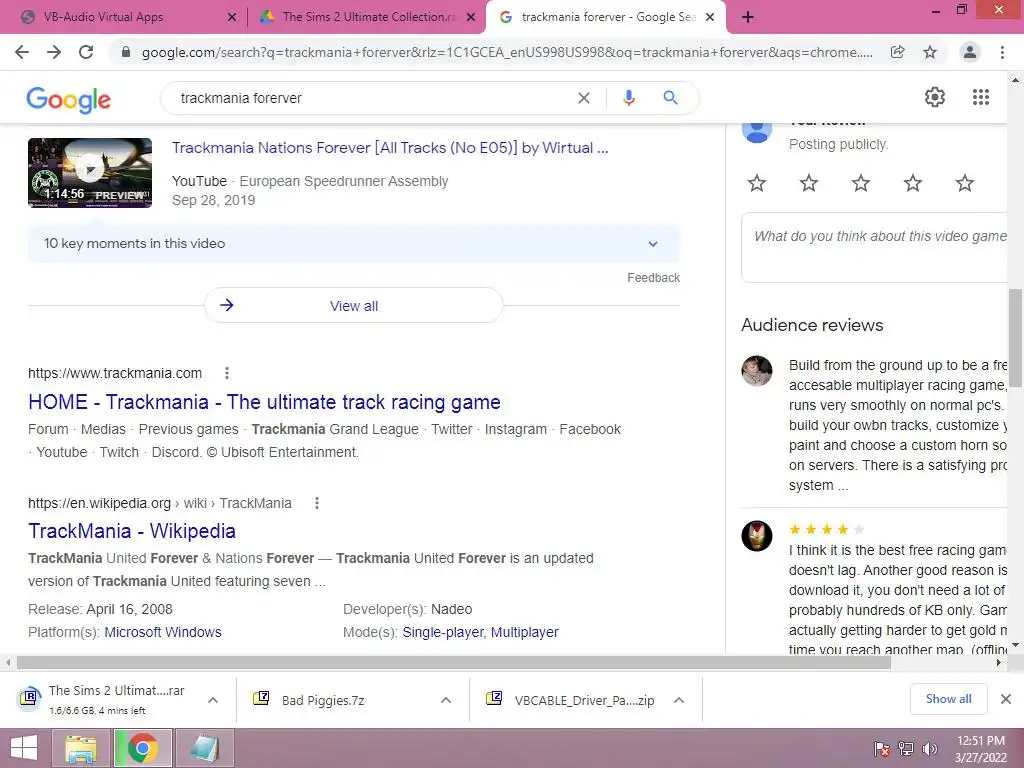Image resolution: width=1024 pixels, height=768 pixels.
Task: Submit search with the magnifier icon
Action: [670, 98]
